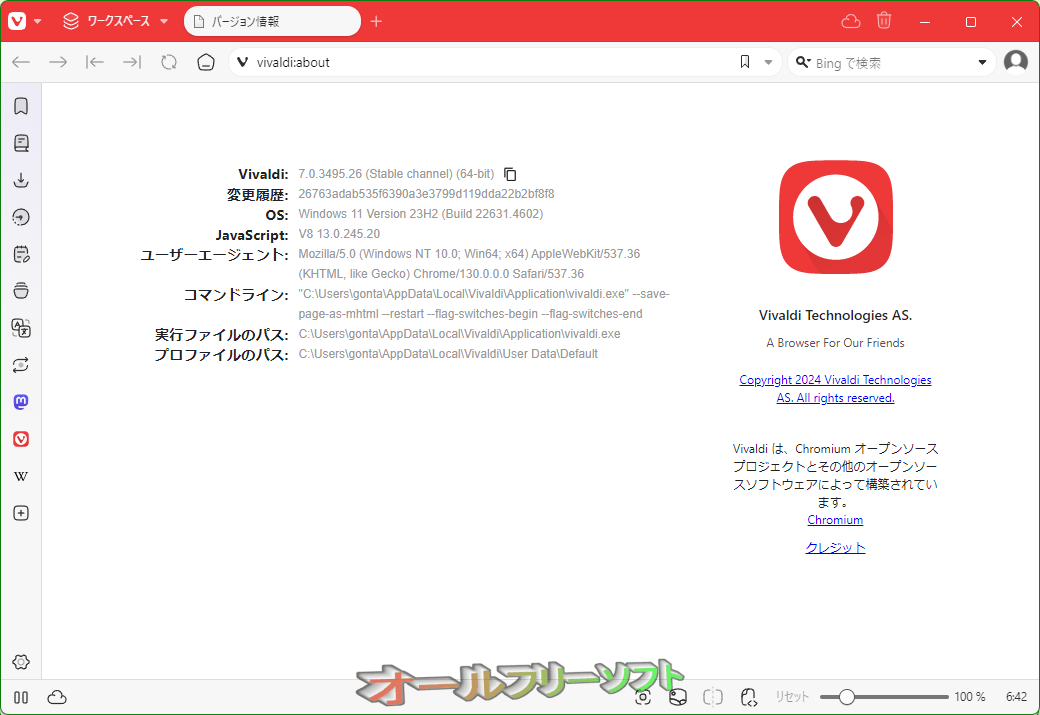1040x715 pixels.
Task: Open the Translate panel
Action: [20, 327]
